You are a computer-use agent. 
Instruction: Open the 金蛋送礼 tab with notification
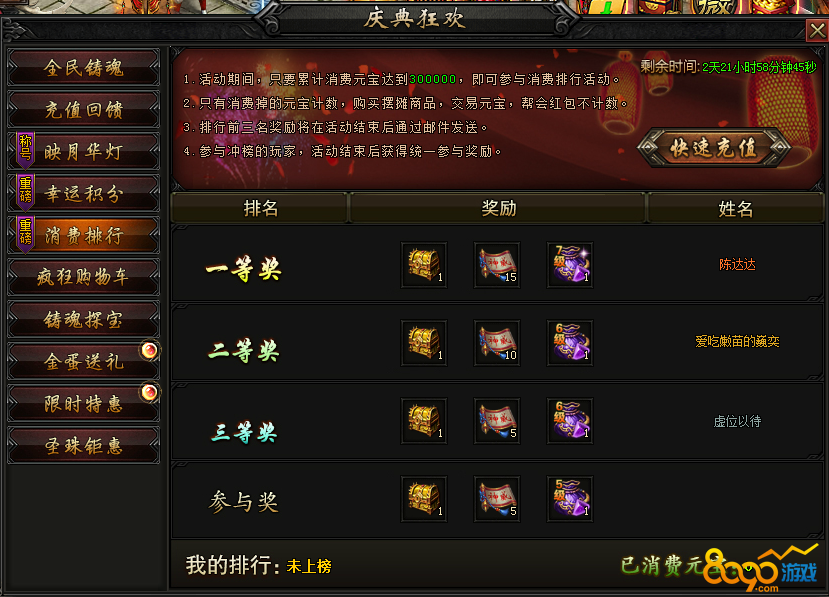(x=84, y=361)
